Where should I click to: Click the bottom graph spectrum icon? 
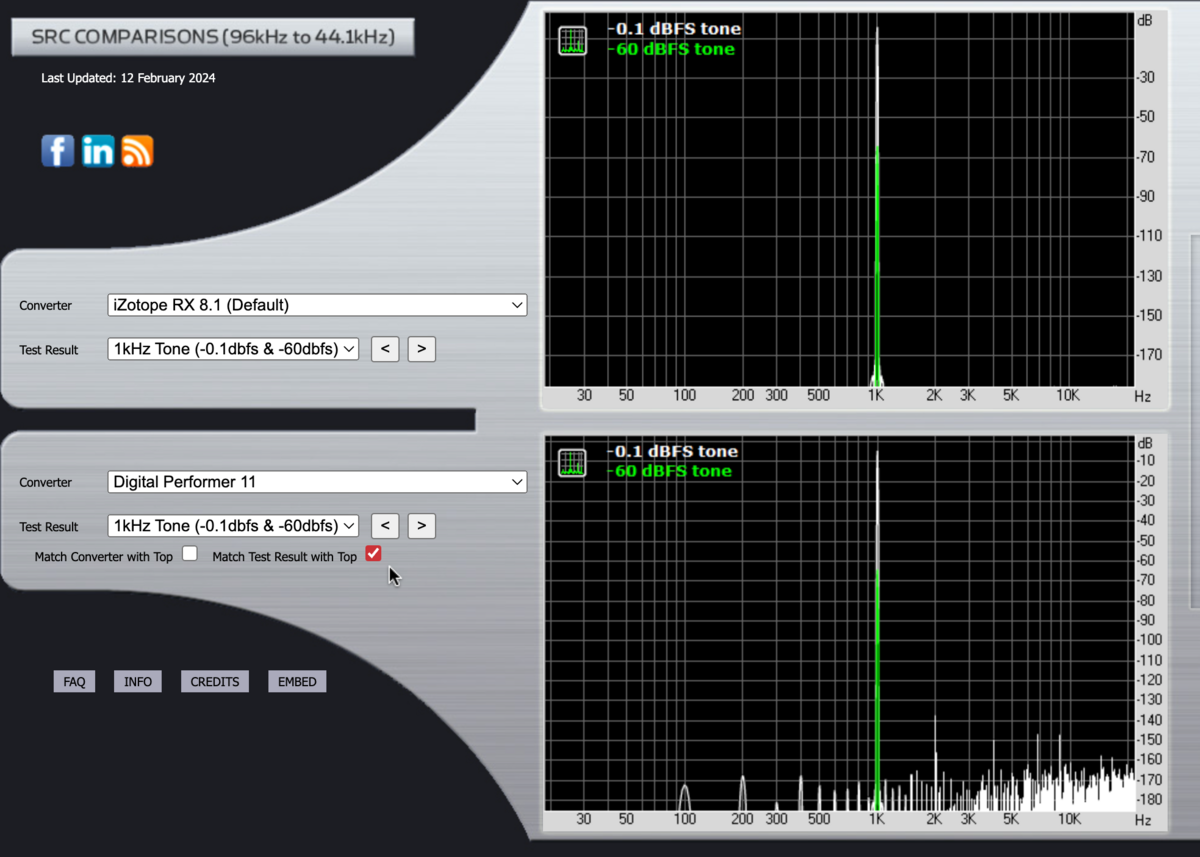click(573, 463)
